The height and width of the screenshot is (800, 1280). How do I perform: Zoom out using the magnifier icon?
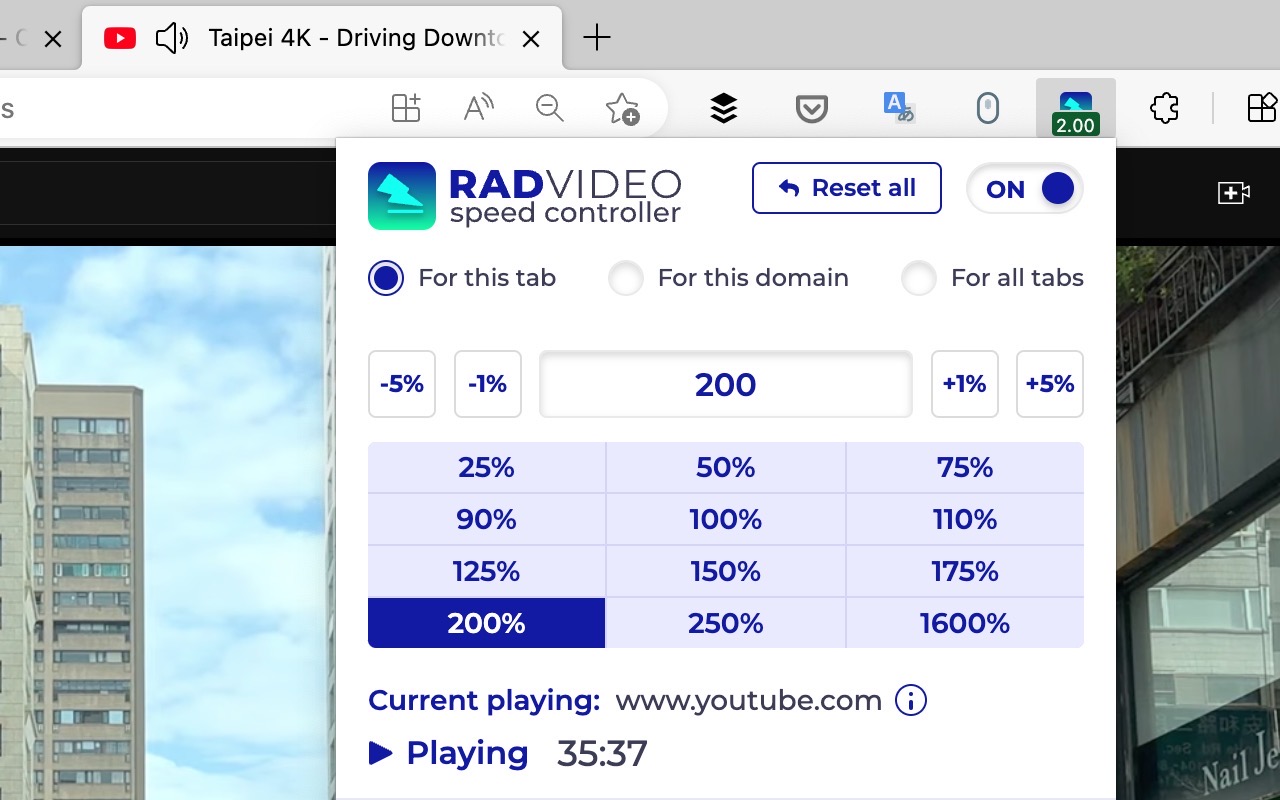click(x=549, y=108)
